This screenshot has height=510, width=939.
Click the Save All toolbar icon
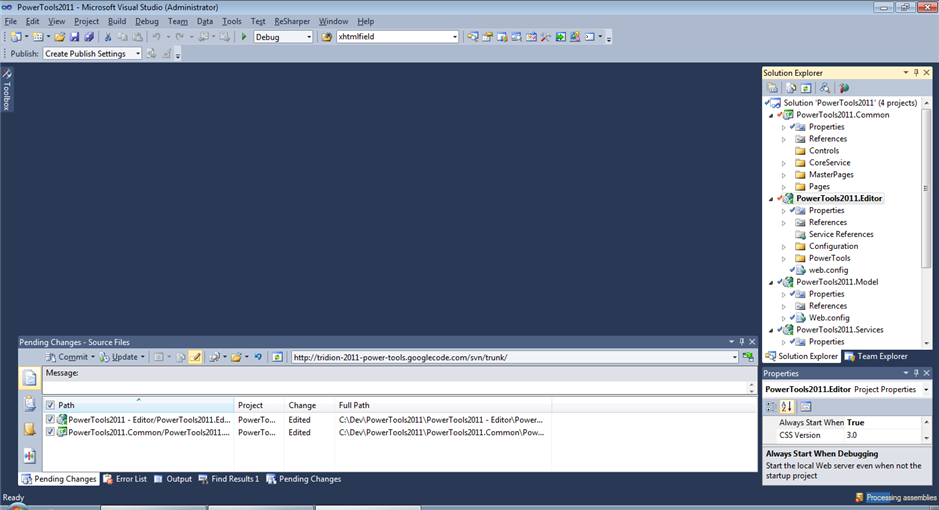(x=88, y=37)
